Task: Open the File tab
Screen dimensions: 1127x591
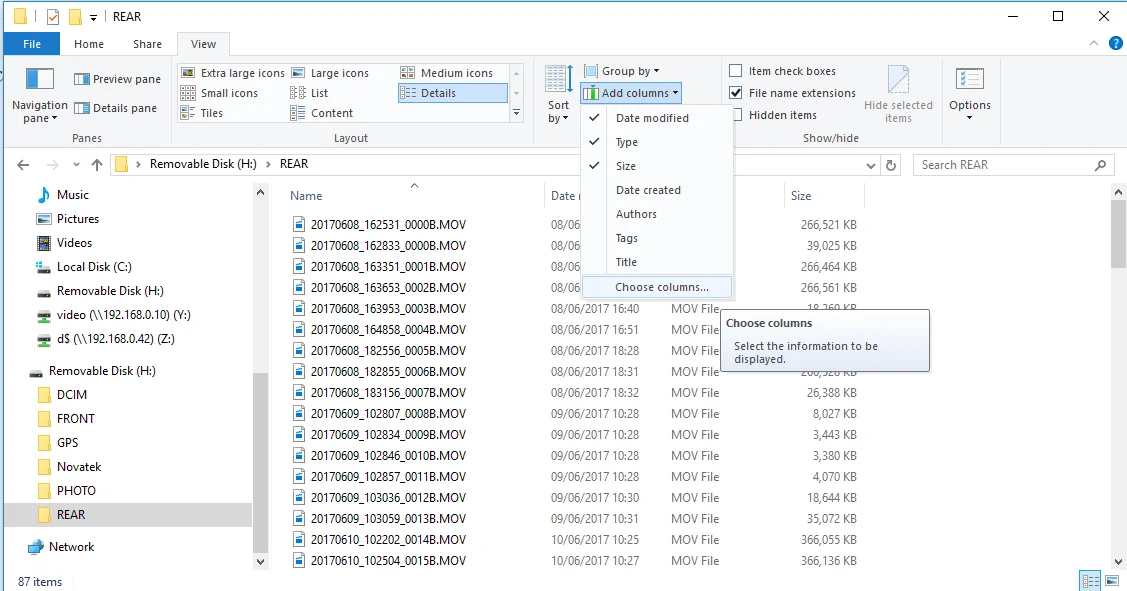Action: coord(32,44)
